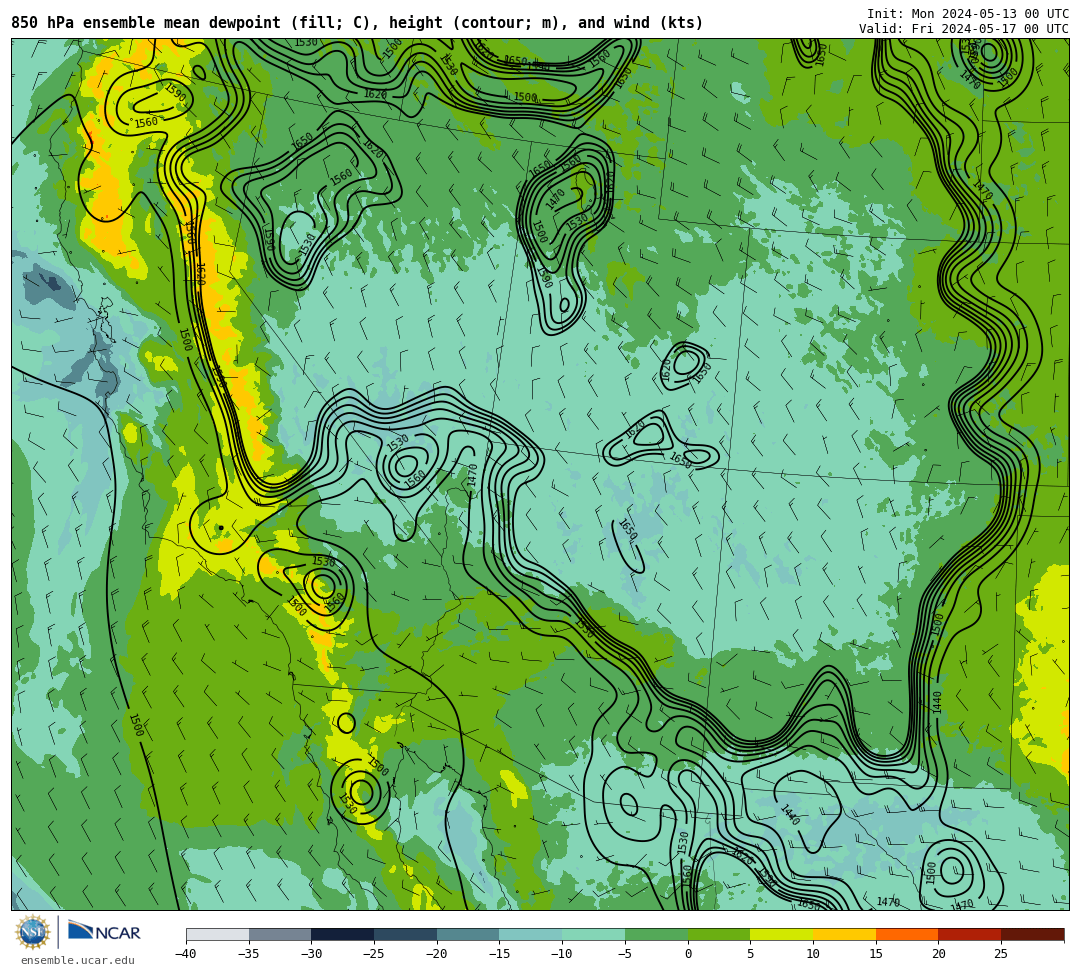The image size is (1080, 973).
Task: Pick the orange 15 to 20 colorbar segment
Action: coord(906,934)
